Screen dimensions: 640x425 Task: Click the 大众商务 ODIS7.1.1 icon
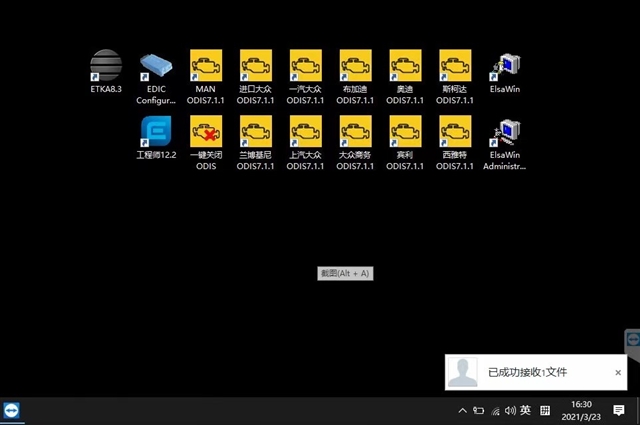355,143
